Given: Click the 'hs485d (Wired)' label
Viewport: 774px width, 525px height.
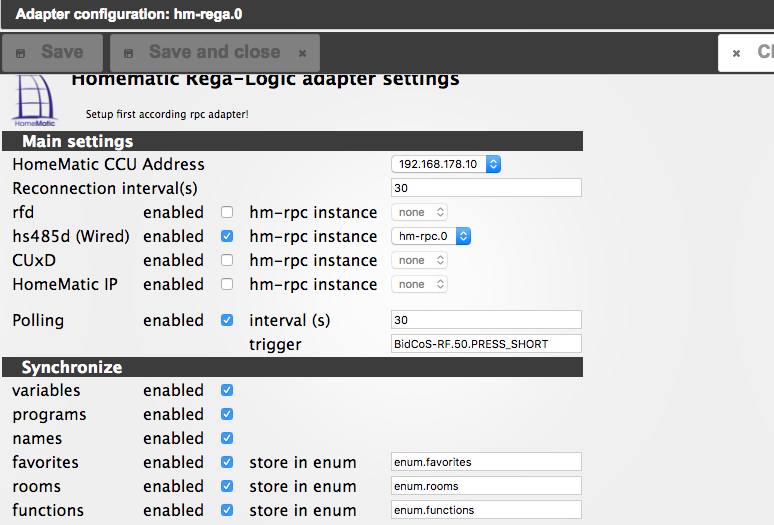Looking at the screenshot, I should pos(71,236).
